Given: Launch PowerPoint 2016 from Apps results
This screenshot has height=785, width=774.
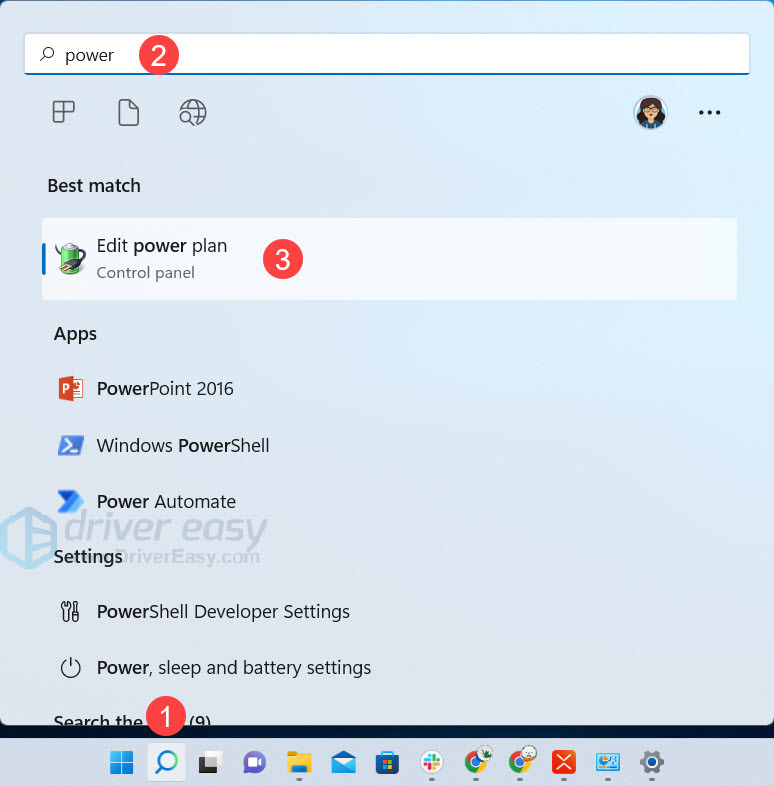Looking at the screenshot, I should point(165,388).
